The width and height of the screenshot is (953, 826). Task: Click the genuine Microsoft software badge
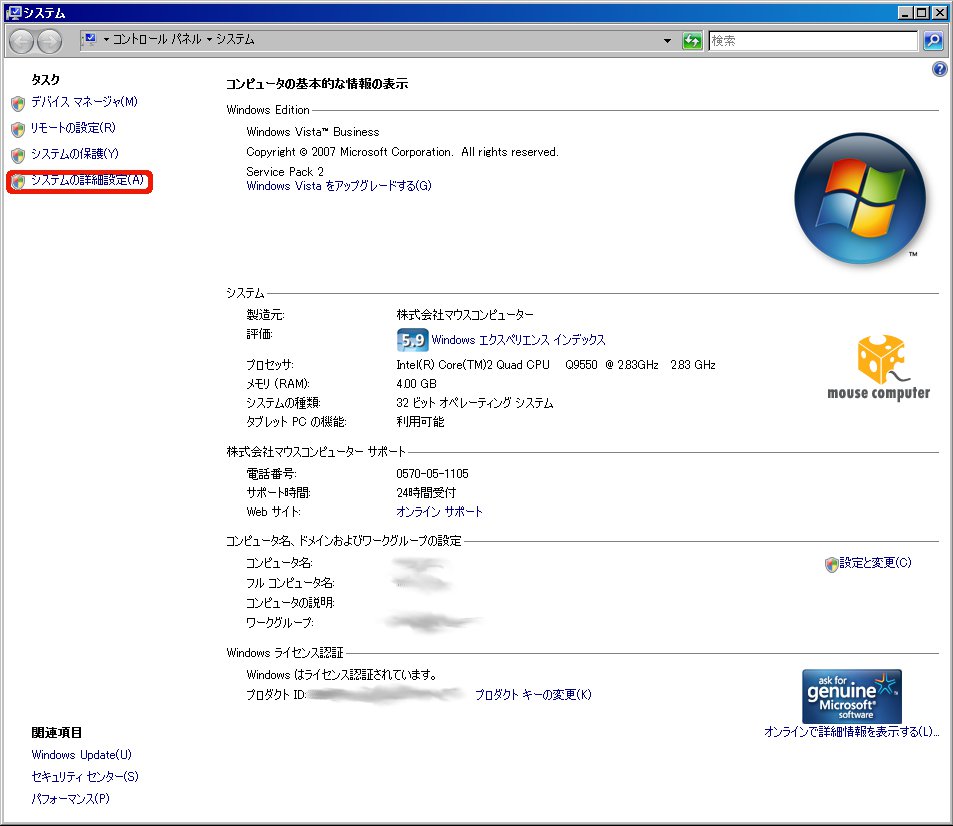(852, 696)
